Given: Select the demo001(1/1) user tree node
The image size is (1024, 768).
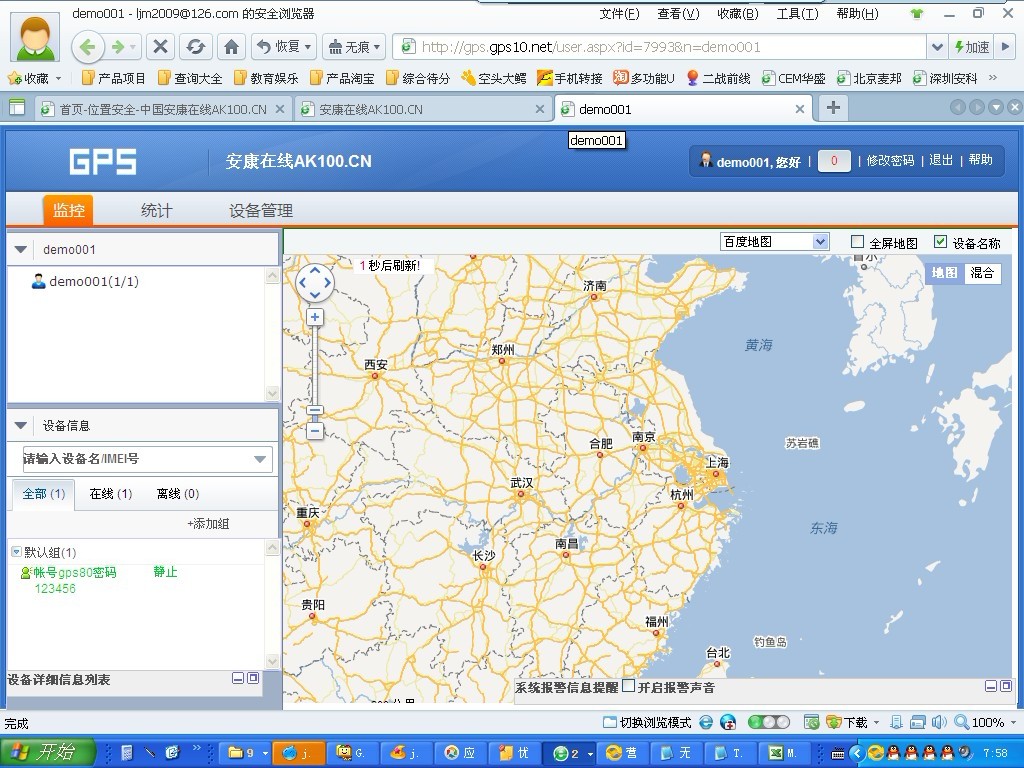Looking at the screenshot, I should [x=86, y=281].
